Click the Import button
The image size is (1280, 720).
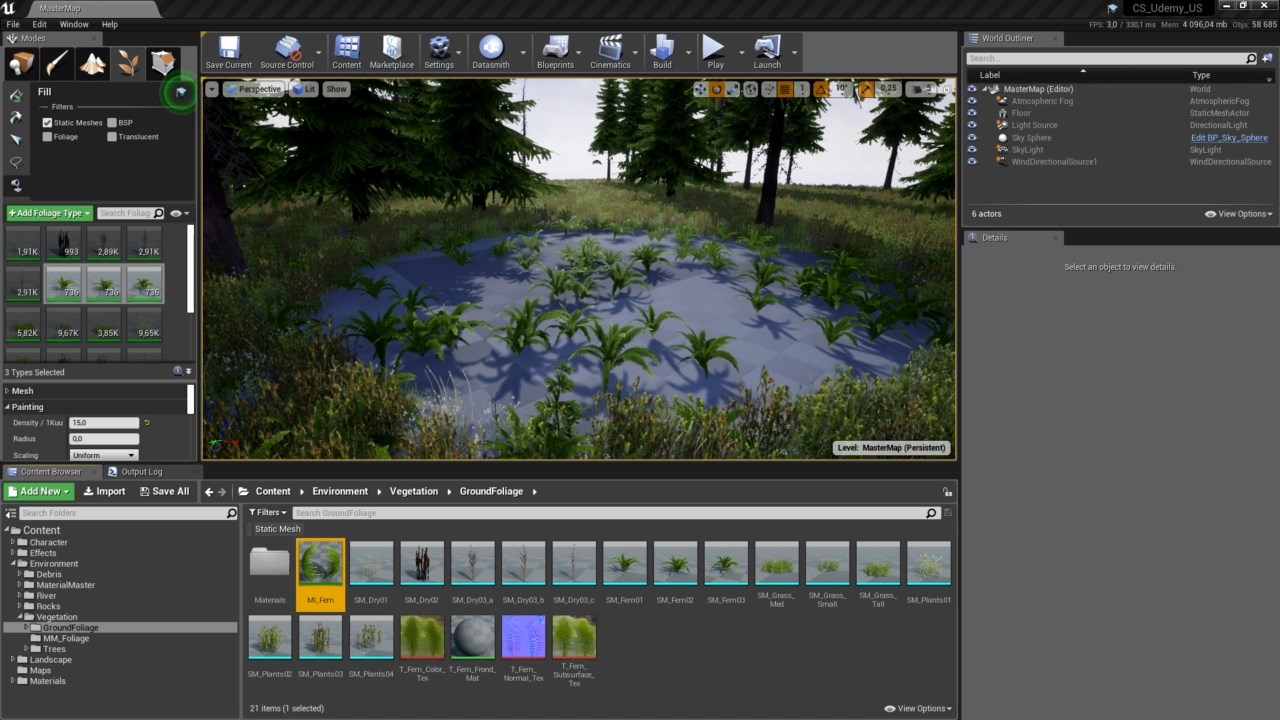(104, 491)
